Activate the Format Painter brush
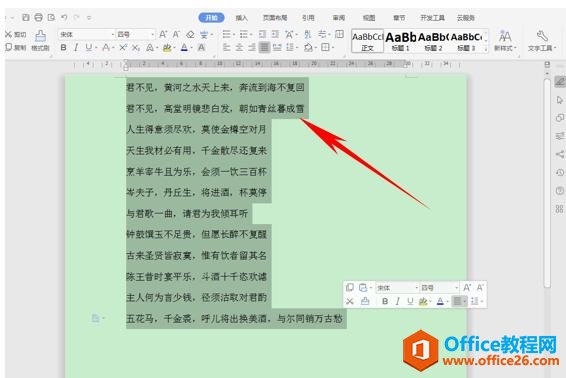This screenshot has height=378, width=566. click(40, 40)
